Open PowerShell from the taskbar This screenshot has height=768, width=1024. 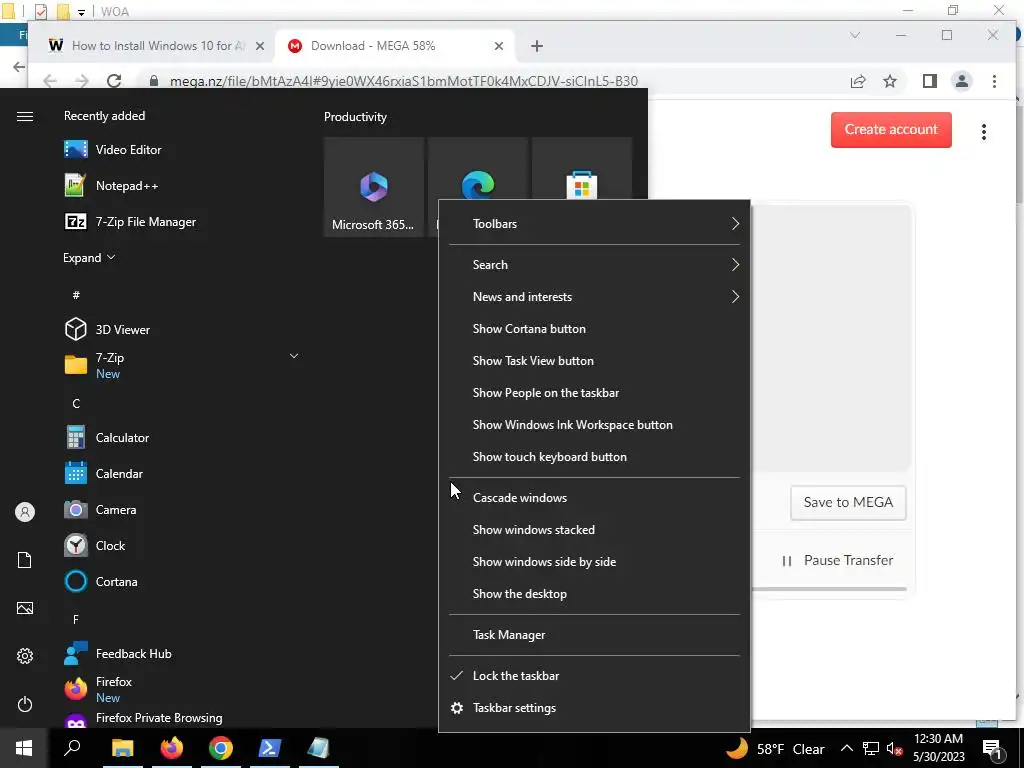[270, 748]
